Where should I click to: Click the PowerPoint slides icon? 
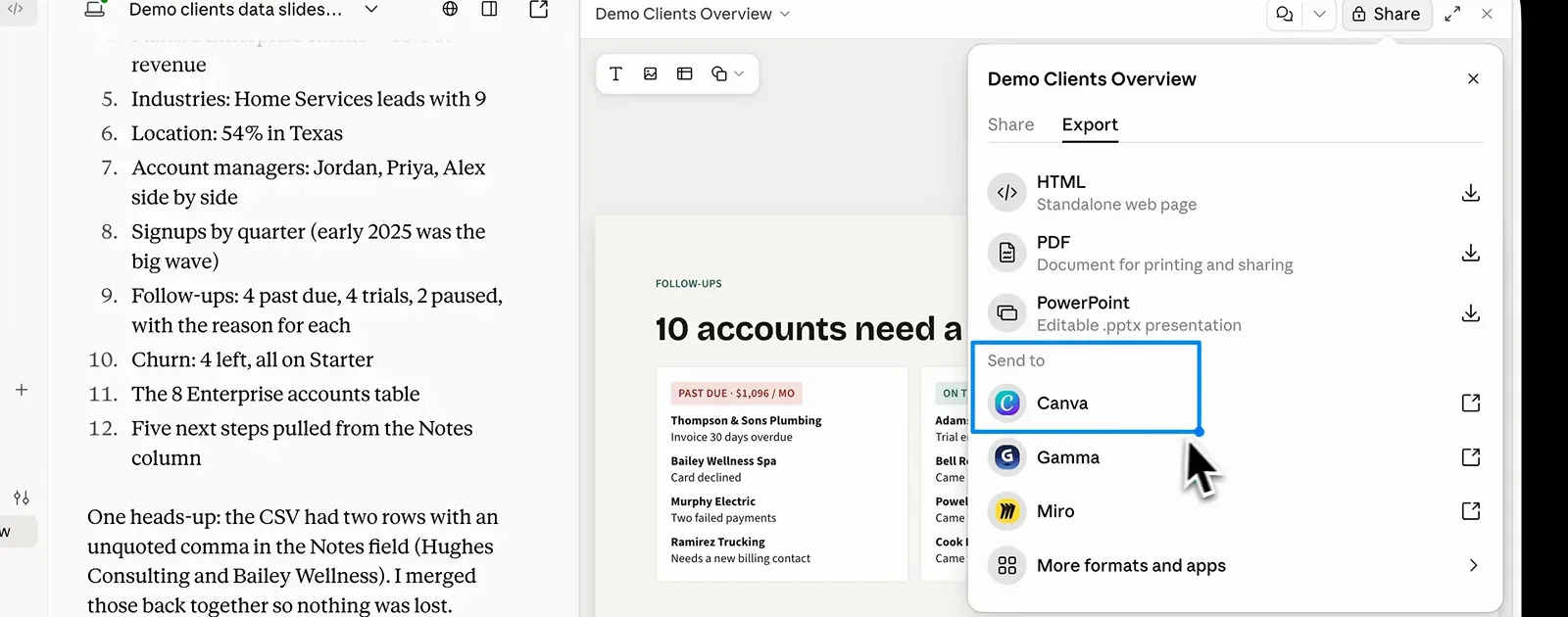click(x=1006, y=313)
